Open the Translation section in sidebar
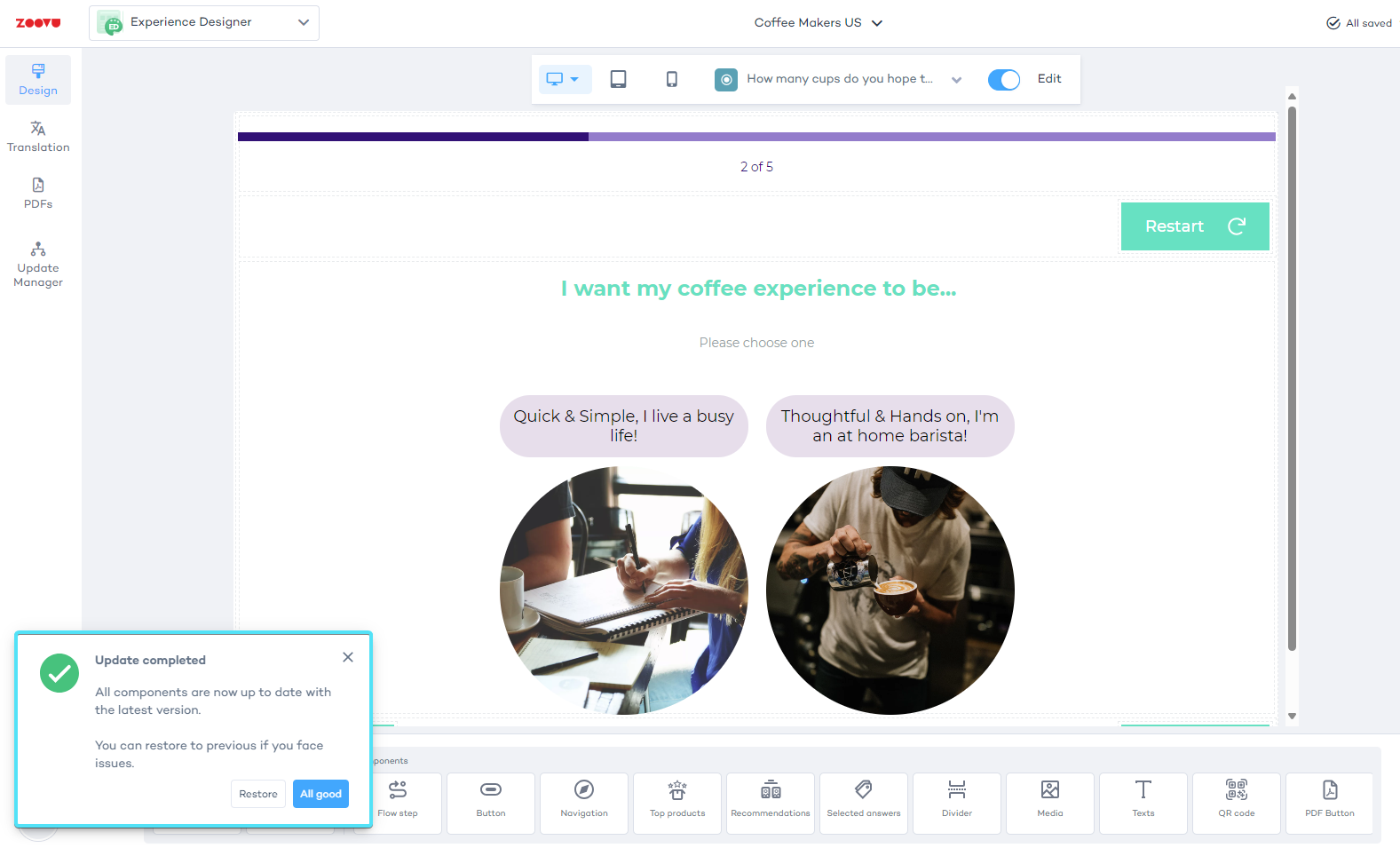This screenshot has width=1400, height=848. 38,136
